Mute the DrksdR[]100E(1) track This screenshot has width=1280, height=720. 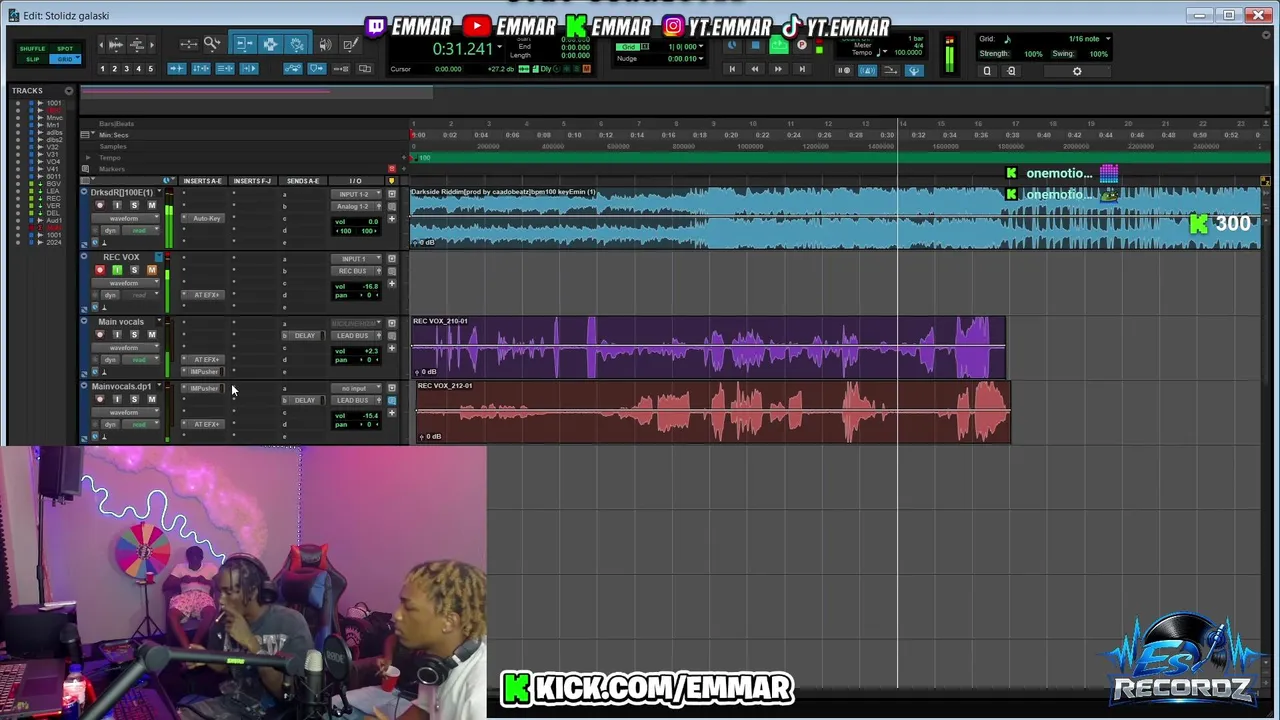click(x=152, y=205)
